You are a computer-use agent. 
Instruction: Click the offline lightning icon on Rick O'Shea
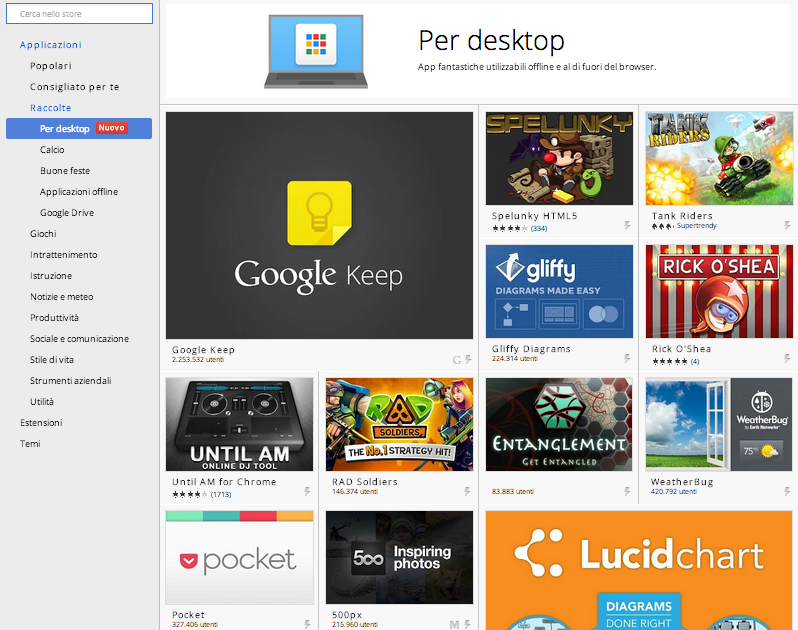tap(787, 358)
